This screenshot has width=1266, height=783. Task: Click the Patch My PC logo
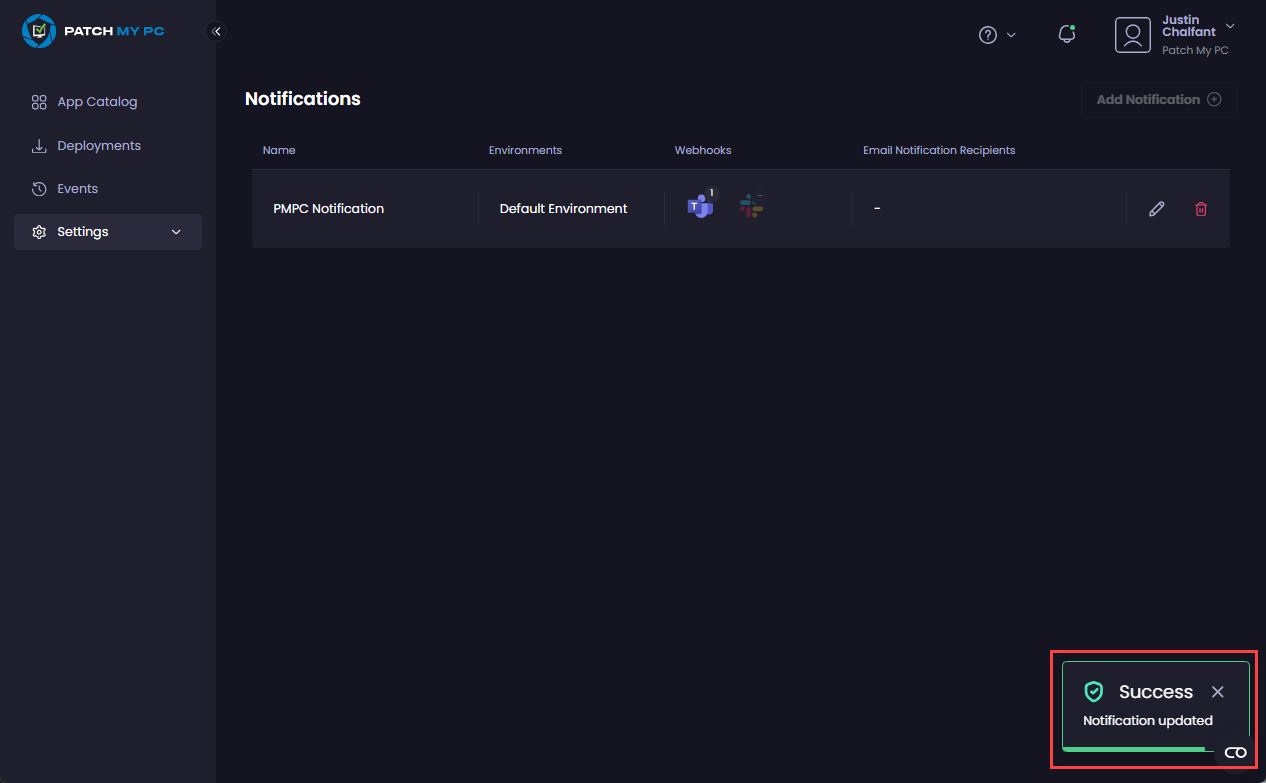93,31
